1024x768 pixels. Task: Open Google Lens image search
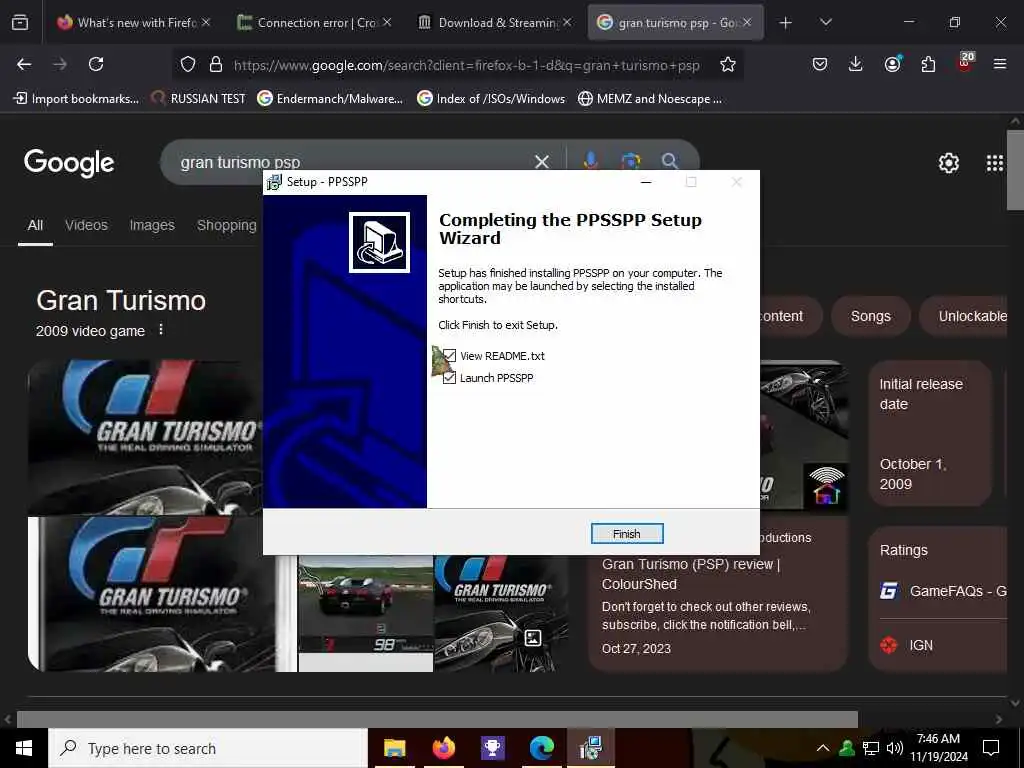[x=630, y=161]
